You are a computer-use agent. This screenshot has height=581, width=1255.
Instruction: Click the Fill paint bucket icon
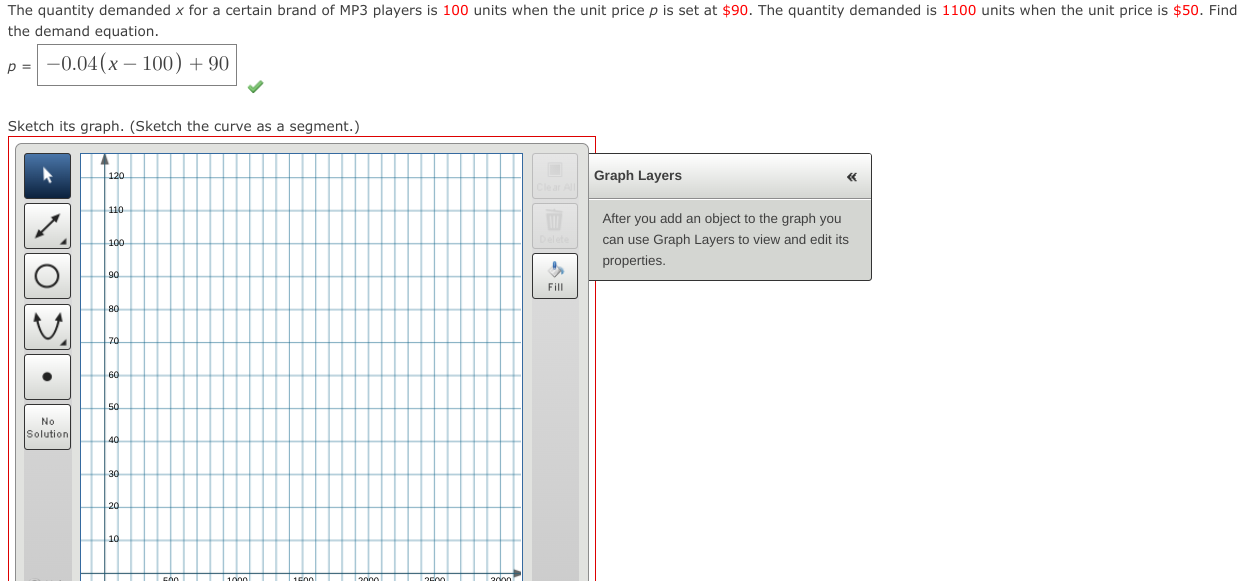554,268
